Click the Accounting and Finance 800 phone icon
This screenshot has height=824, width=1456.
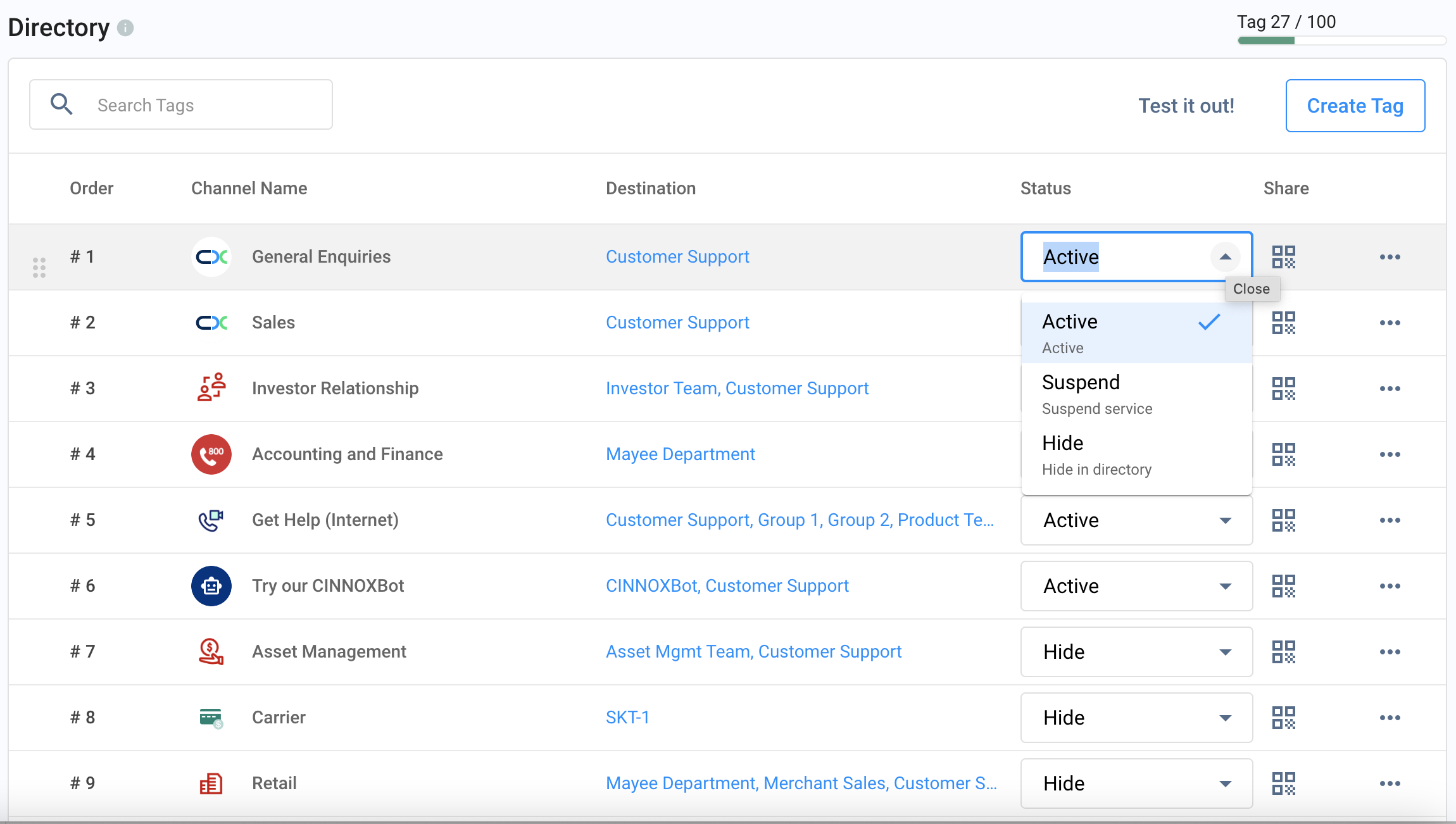pyautogui.click(x=211, y=454)
